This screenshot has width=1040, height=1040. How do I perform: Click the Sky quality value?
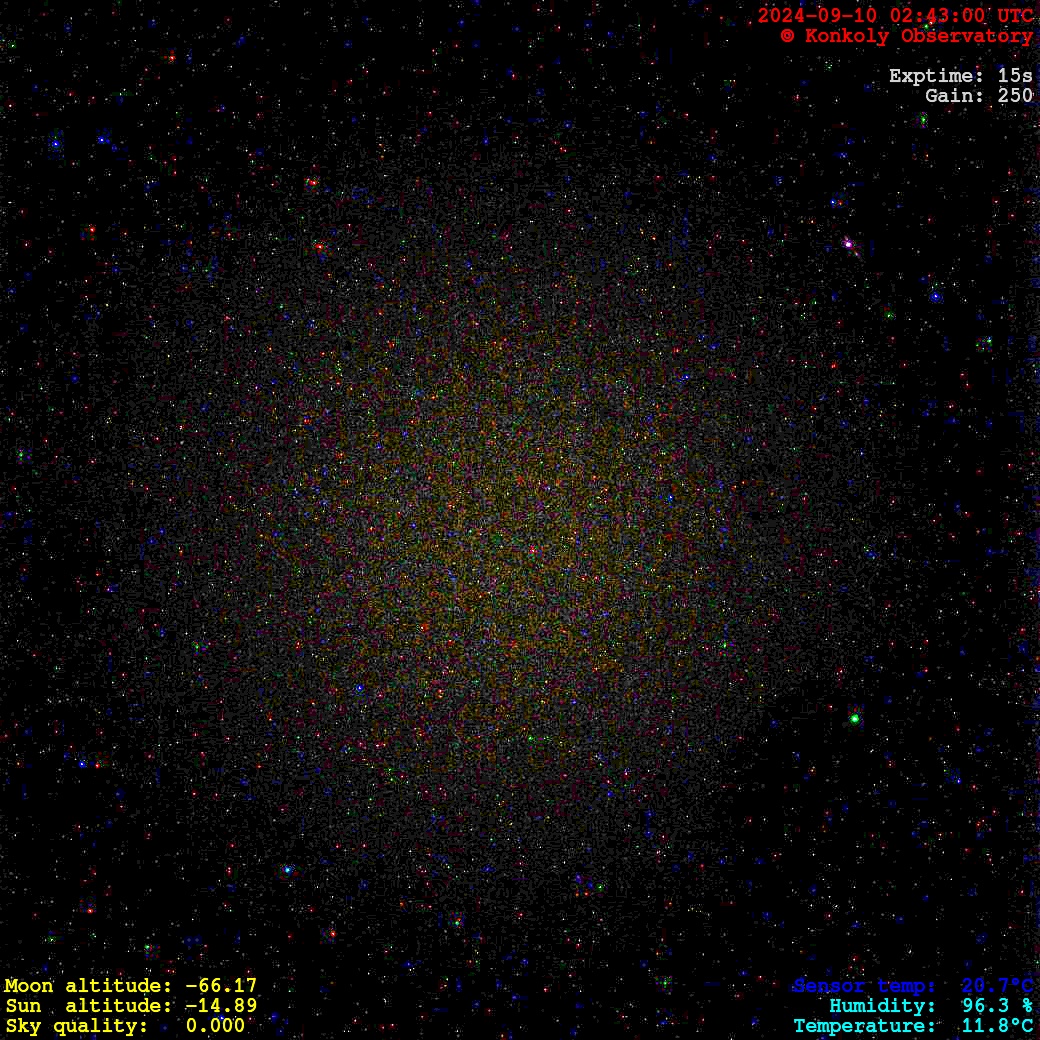(125, 1026)
